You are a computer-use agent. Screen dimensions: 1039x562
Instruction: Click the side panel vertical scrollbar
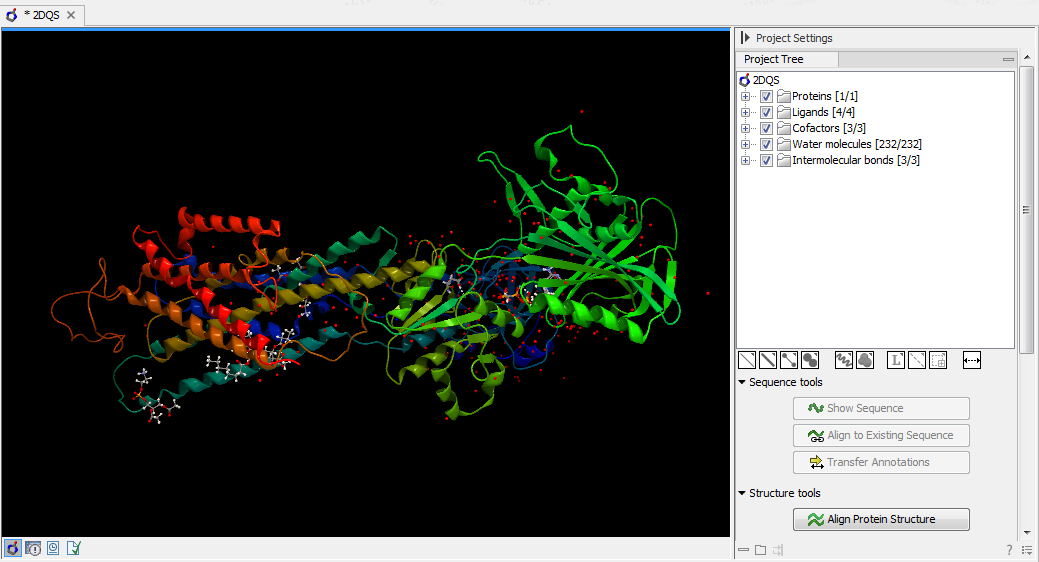pyautogui.click(x=1026, y=210)
